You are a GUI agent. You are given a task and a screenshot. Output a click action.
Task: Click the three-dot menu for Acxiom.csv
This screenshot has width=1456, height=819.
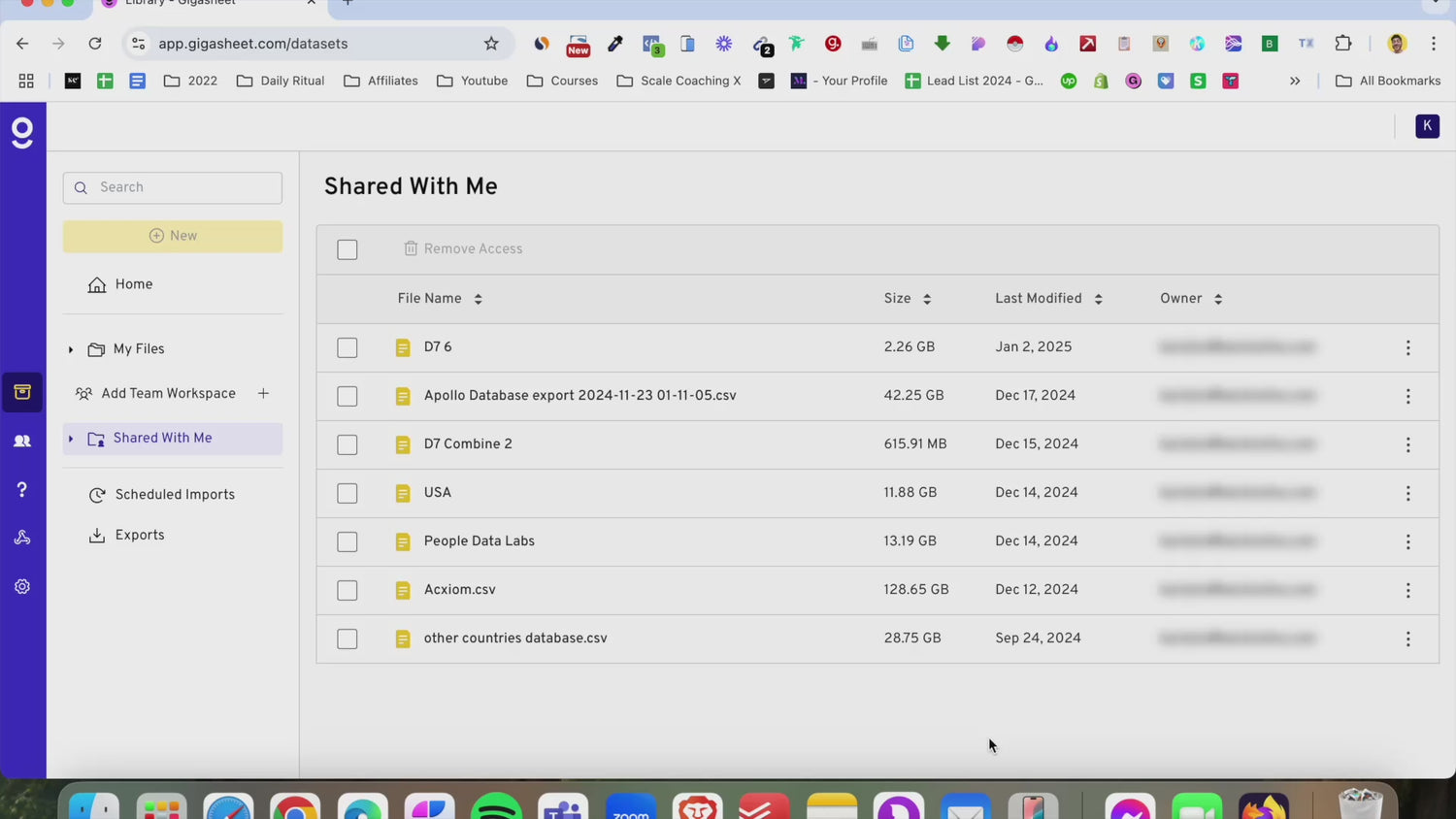tap(1407, 590)
